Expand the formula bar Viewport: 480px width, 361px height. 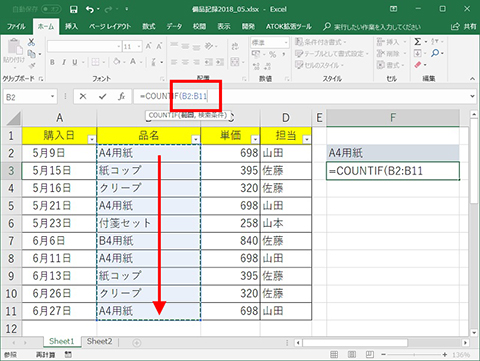click(472, 96)
